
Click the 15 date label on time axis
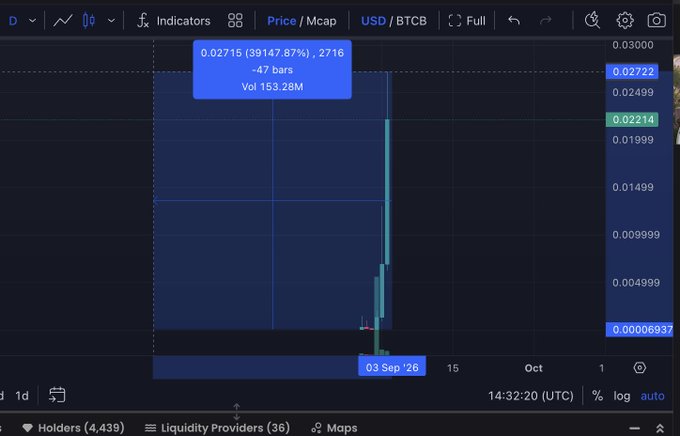click(452, 368)
